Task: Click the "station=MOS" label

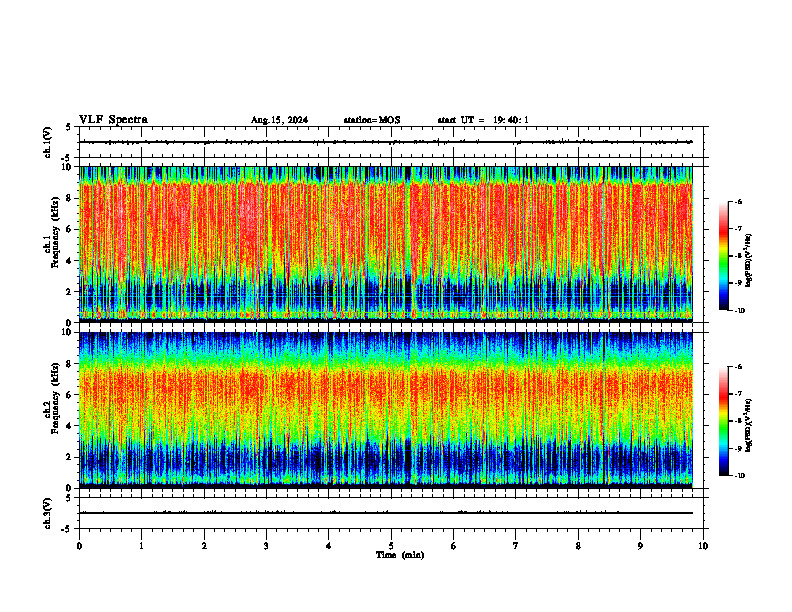Action: click(x=372, y=120)
